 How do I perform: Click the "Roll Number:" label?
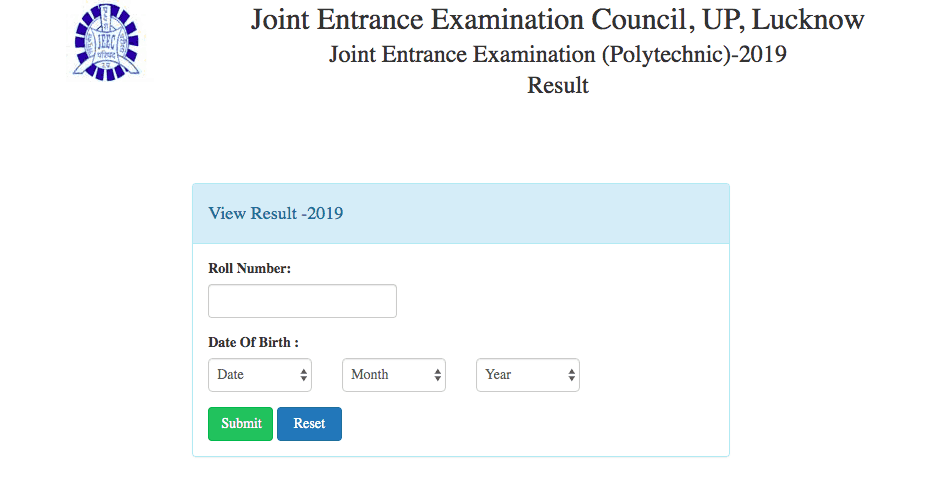tap(249, 268)
